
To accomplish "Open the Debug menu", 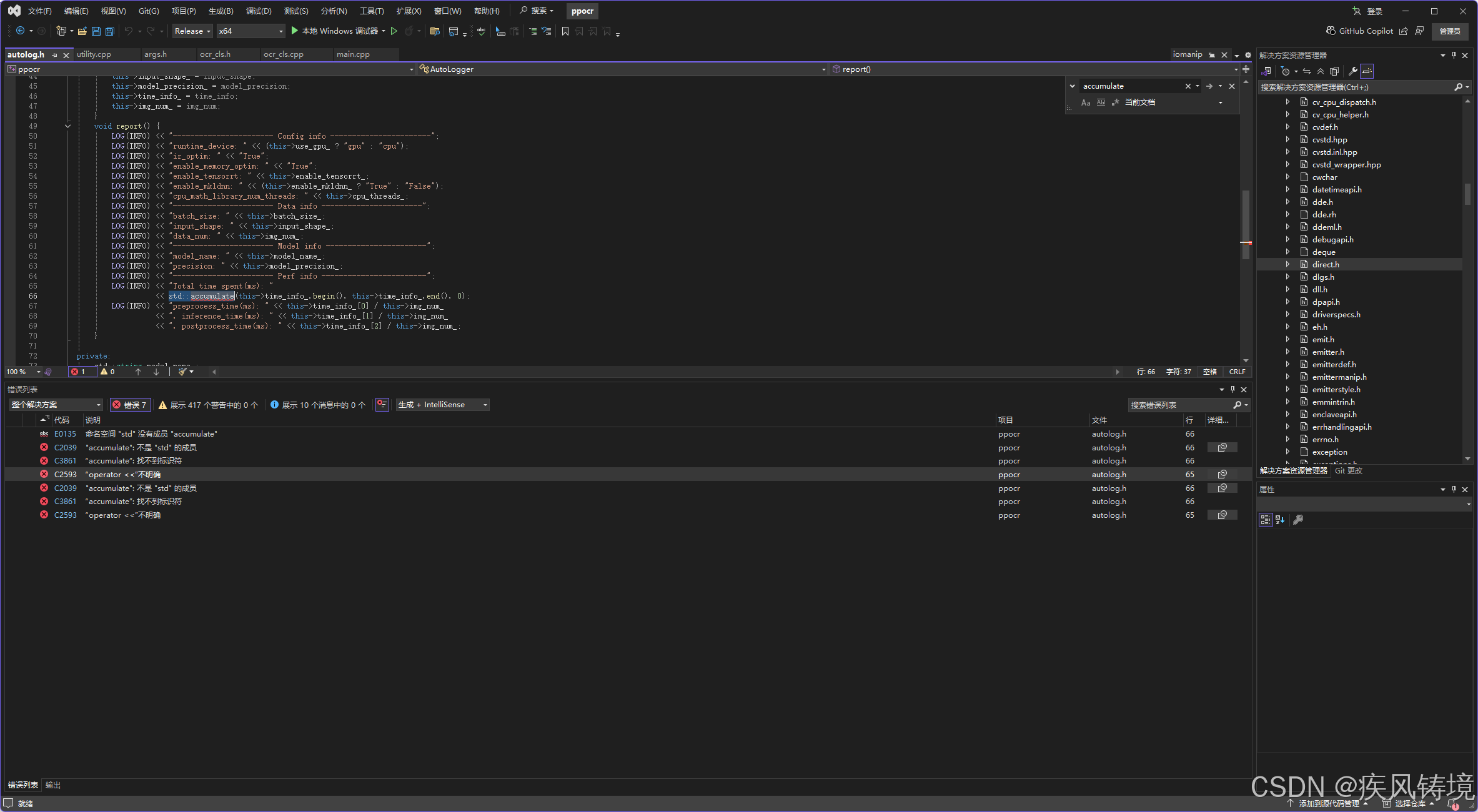I will [258, 11].
